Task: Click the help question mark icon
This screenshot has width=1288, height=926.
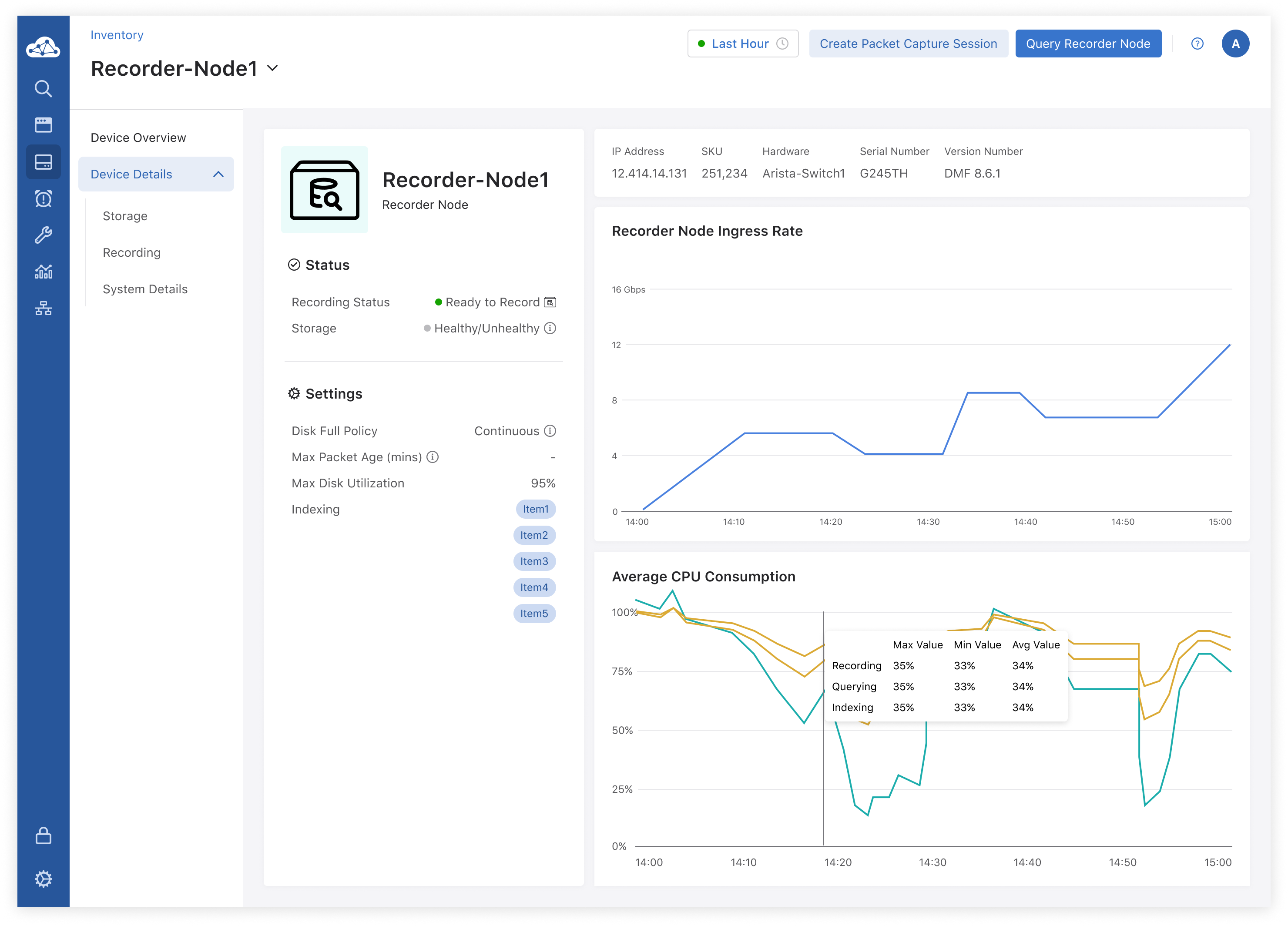Action: [x=1197, y=44]
